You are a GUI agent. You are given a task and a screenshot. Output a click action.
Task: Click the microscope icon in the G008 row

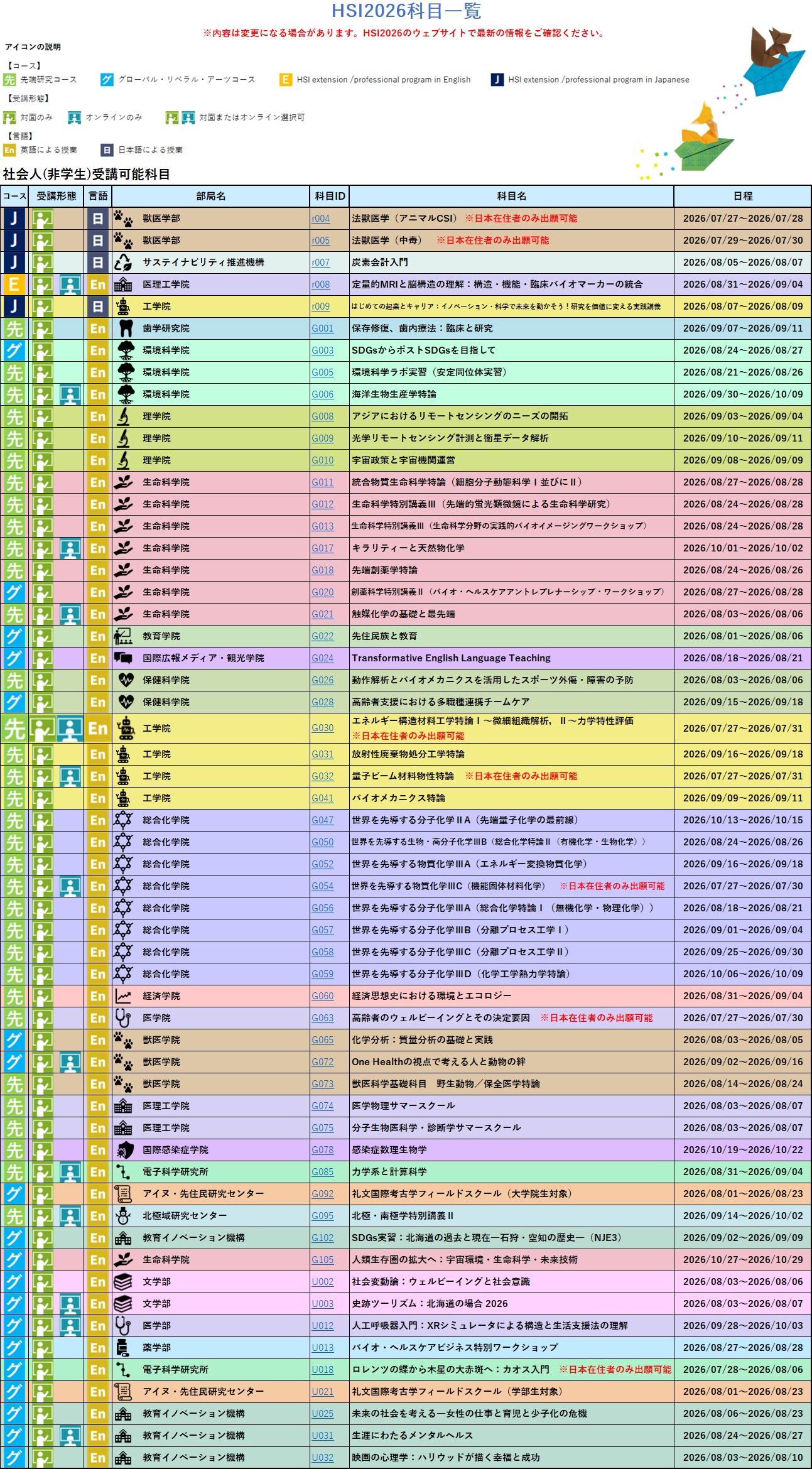[x=124, y=416]
